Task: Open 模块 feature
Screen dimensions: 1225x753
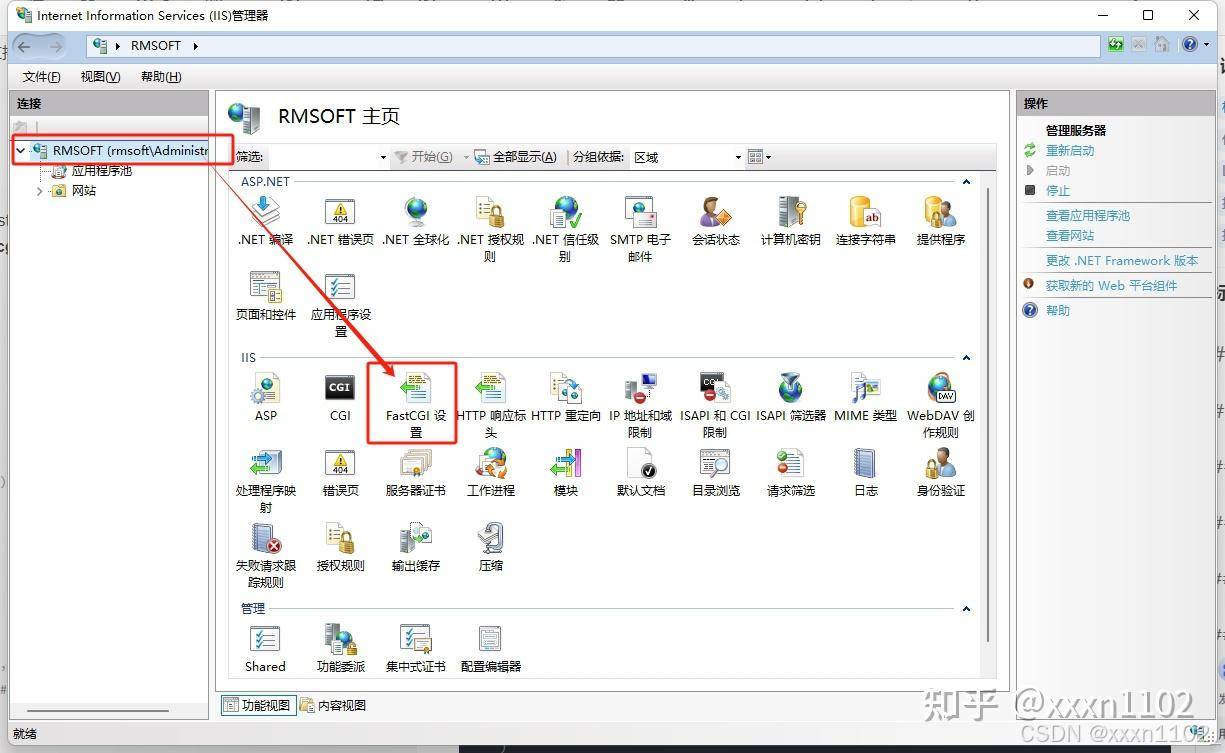Action: coord(565,473)
